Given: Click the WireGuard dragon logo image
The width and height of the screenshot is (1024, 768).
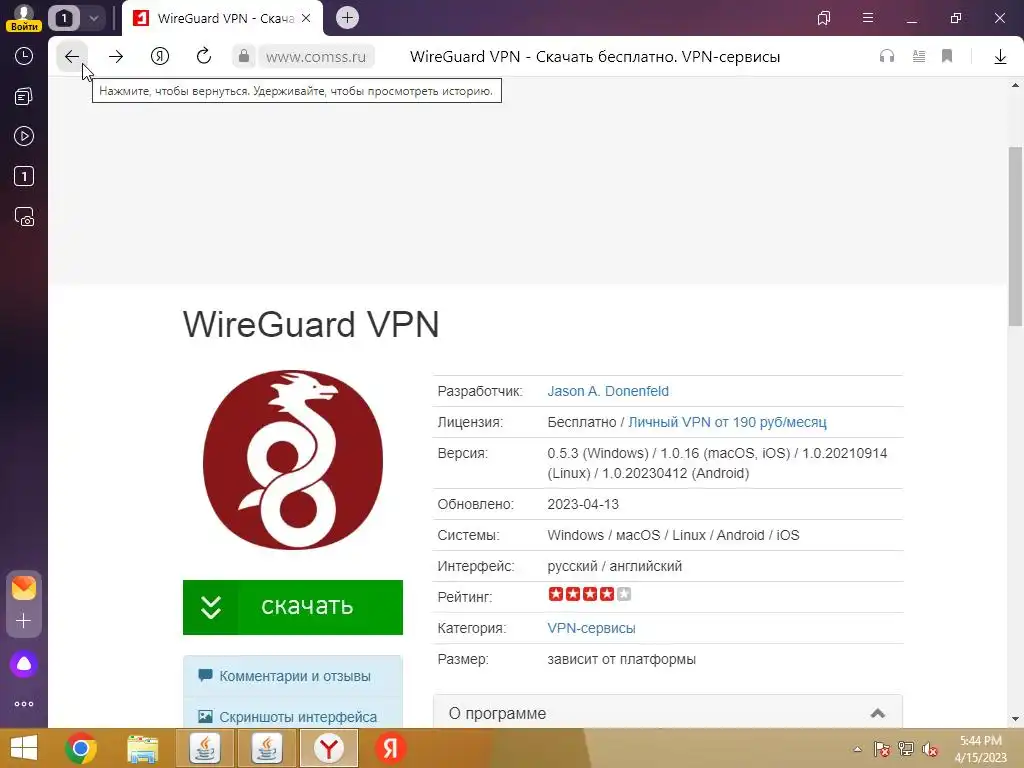Looking at the screenshot, I should (x=293, y=460).
